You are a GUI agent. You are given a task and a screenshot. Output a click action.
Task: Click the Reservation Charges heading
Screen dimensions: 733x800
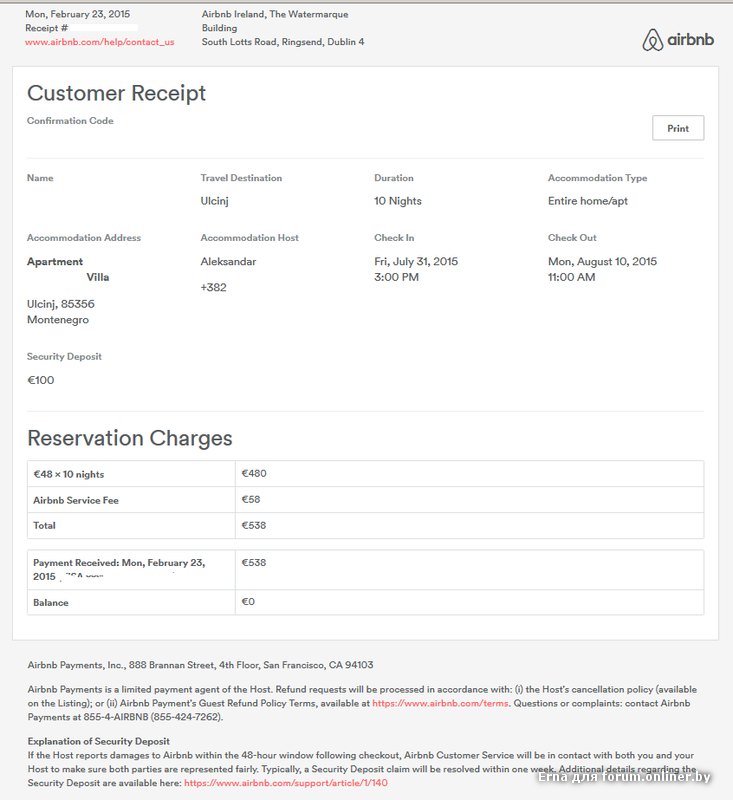click(x=129, y=438)
